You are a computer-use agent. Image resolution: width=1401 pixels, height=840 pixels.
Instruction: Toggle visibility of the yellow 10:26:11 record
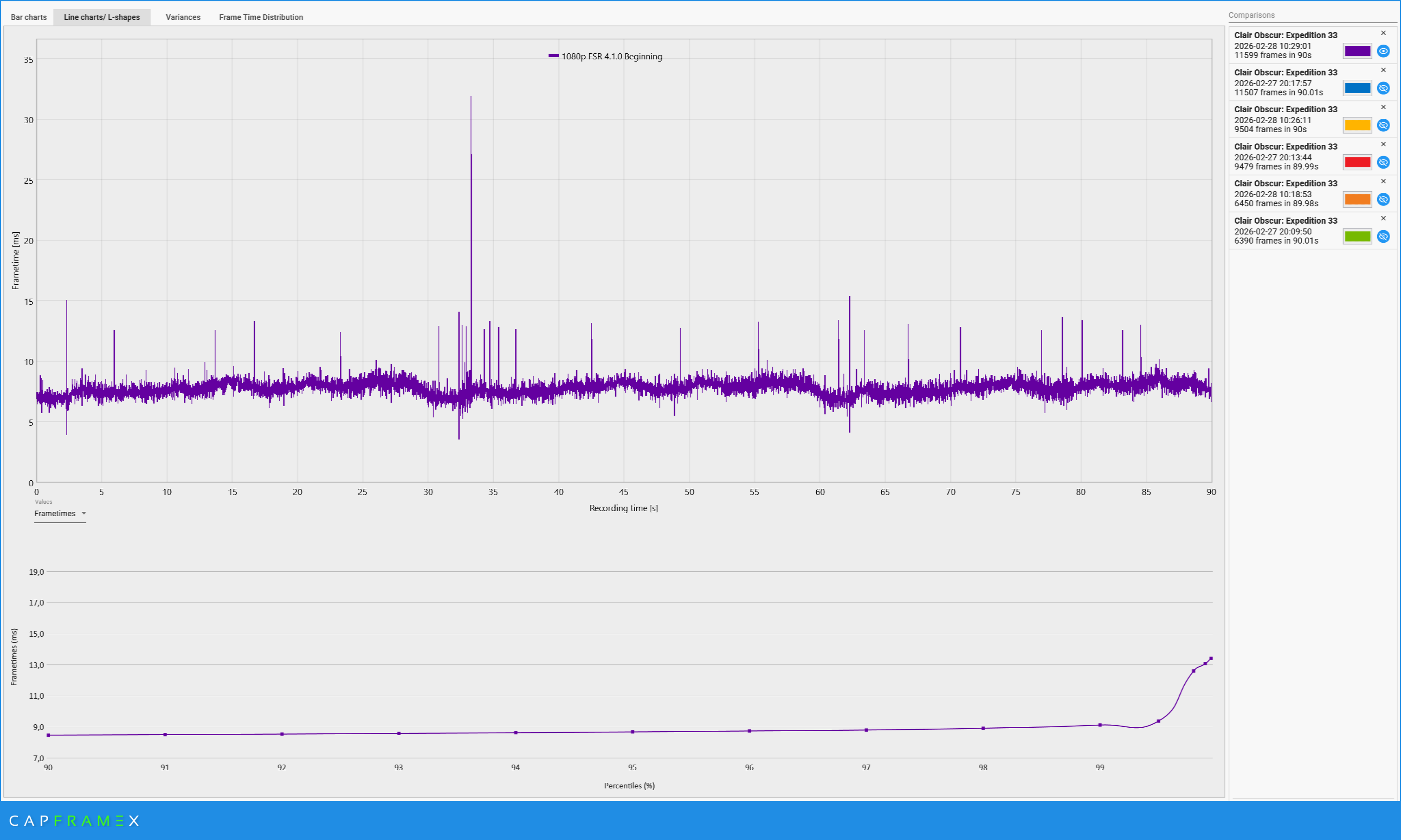point(1384,125)
